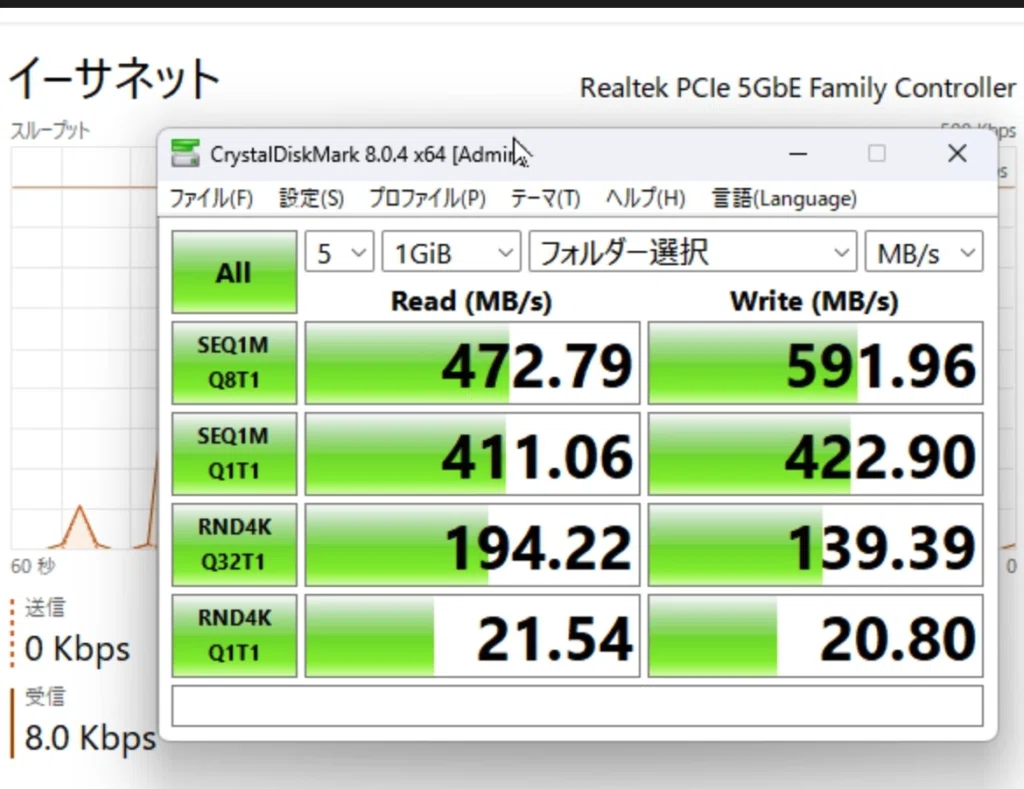Click the SEQ1M Q8T1 read value 472.79
This screenshot has width=1024, height=789.
(x=472, y=363)
